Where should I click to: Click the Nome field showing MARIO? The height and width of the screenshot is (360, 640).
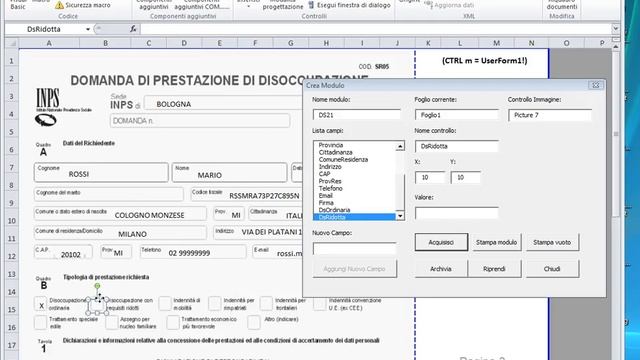click(x=229, y=172)
